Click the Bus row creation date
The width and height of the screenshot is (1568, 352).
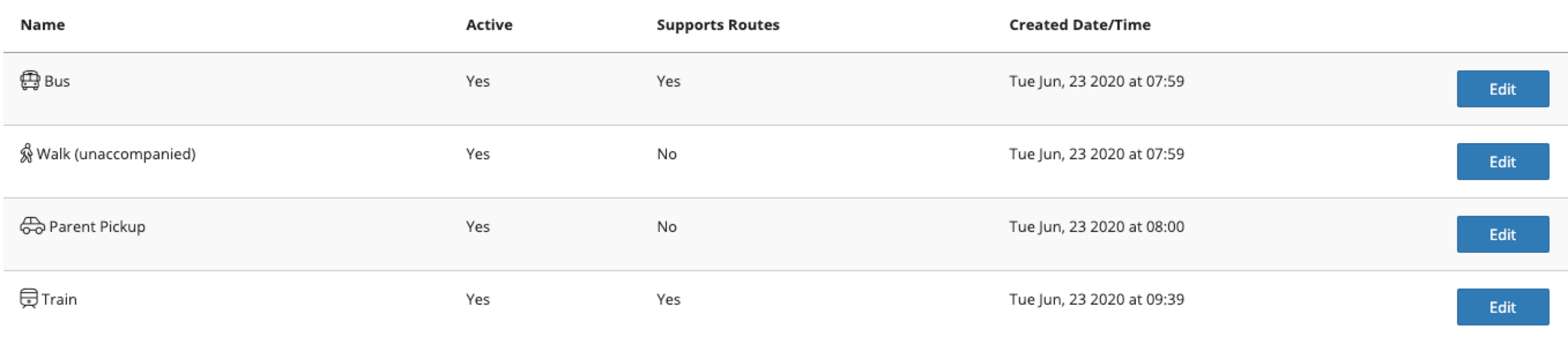[1096, 81]
